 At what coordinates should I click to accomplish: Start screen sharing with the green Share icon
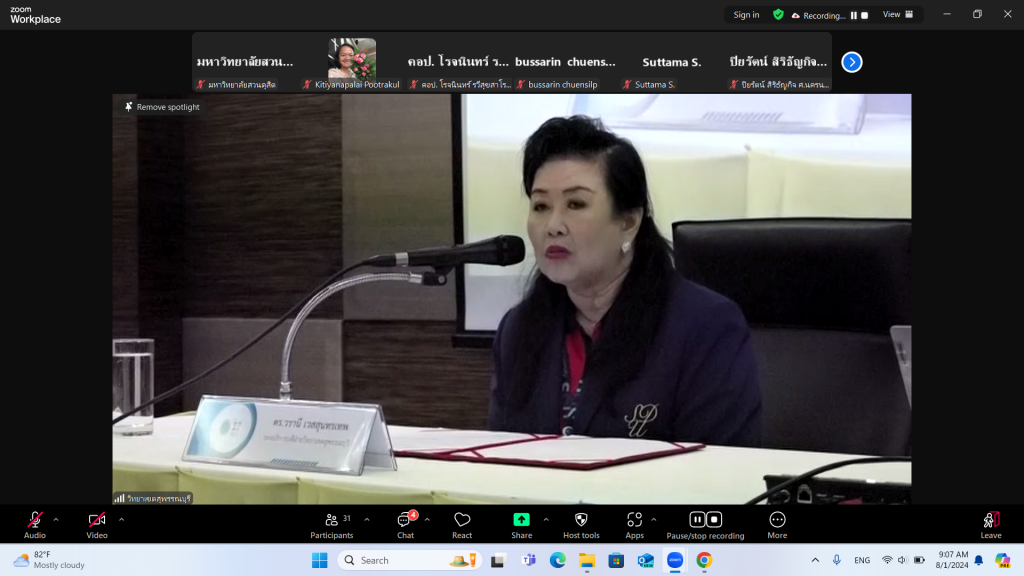[521, 520]
